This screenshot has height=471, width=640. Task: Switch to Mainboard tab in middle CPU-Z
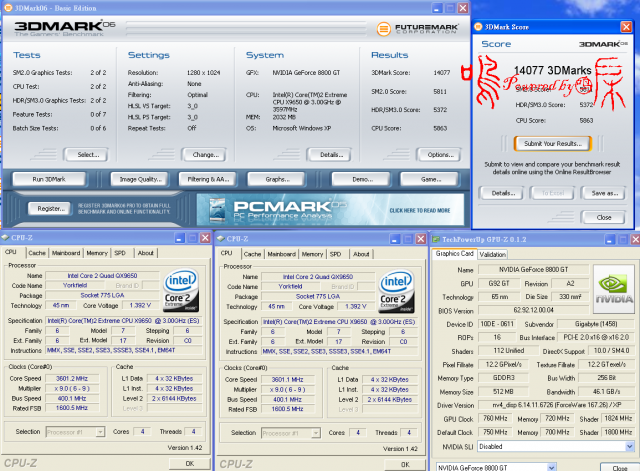281,254
